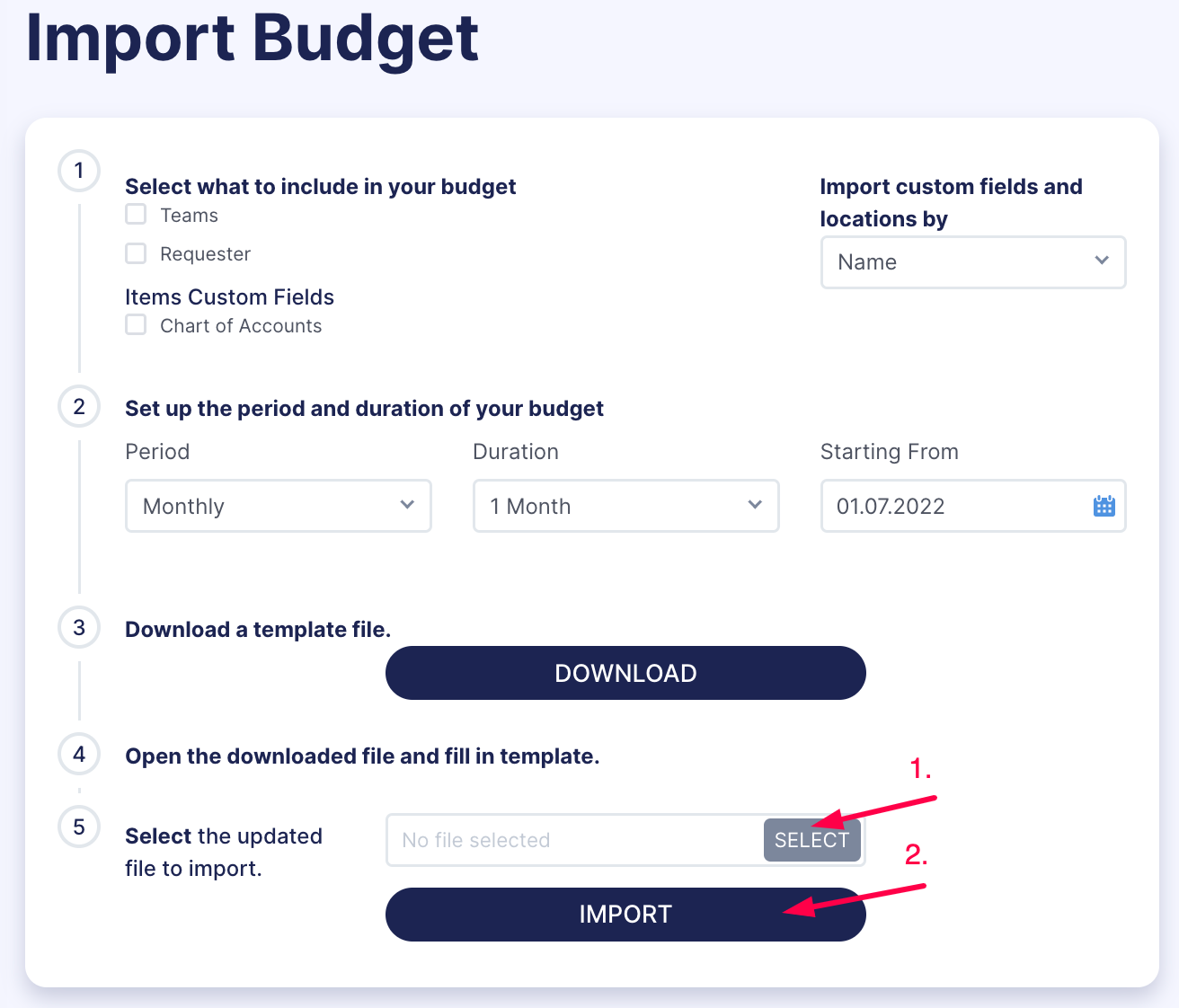Open the import custom fields Name dropdown
Screen dimensions: 1179x1008
point(972,261)
